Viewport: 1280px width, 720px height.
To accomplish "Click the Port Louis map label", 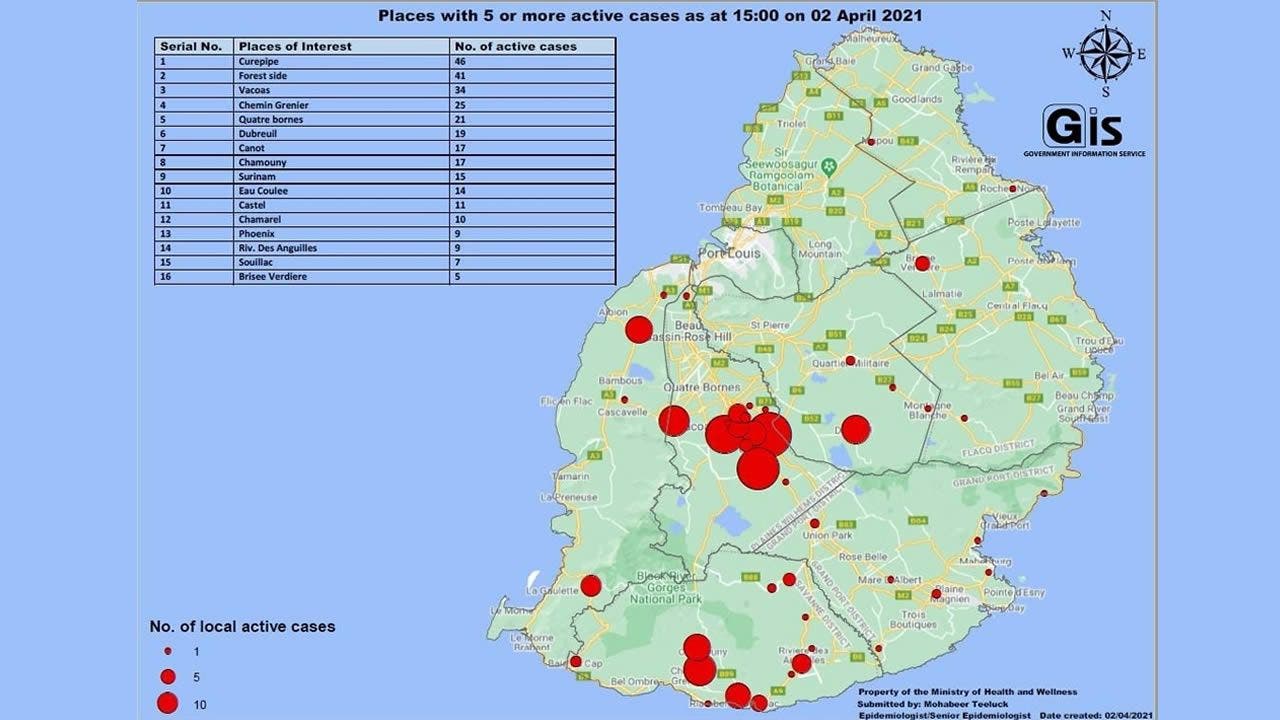I will 729,254.
